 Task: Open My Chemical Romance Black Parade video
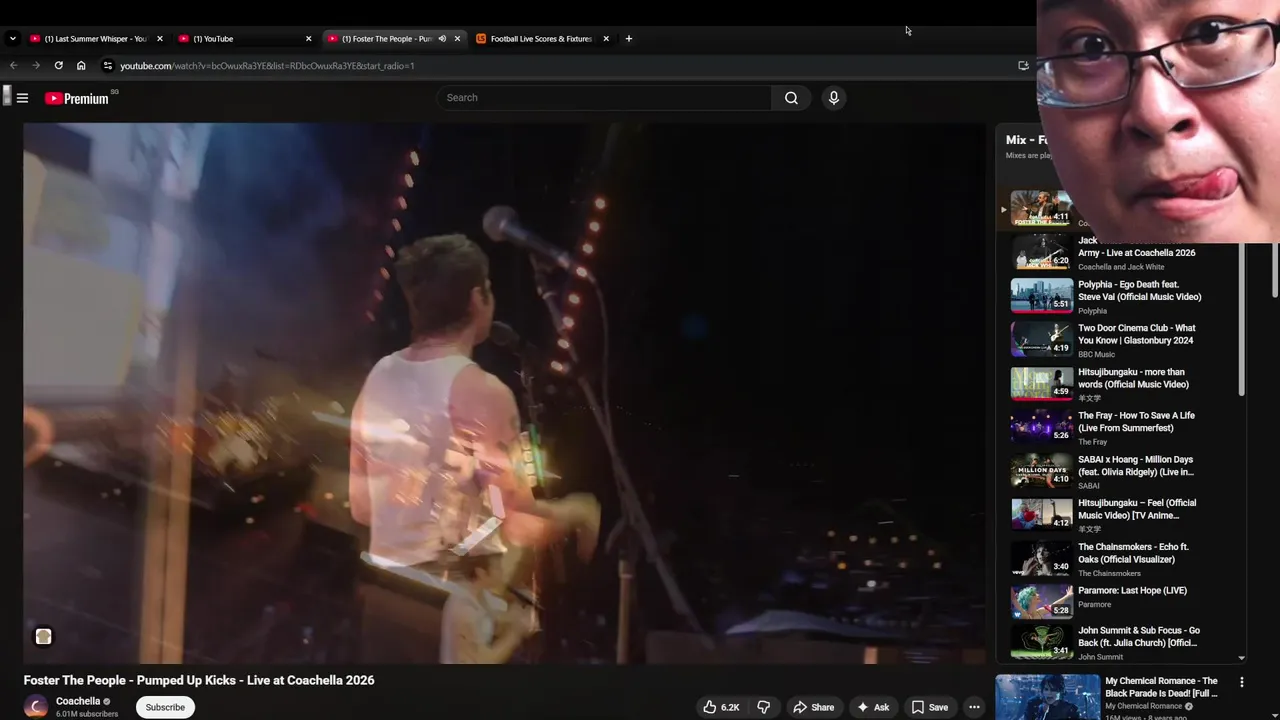(x=1161, y=687)
